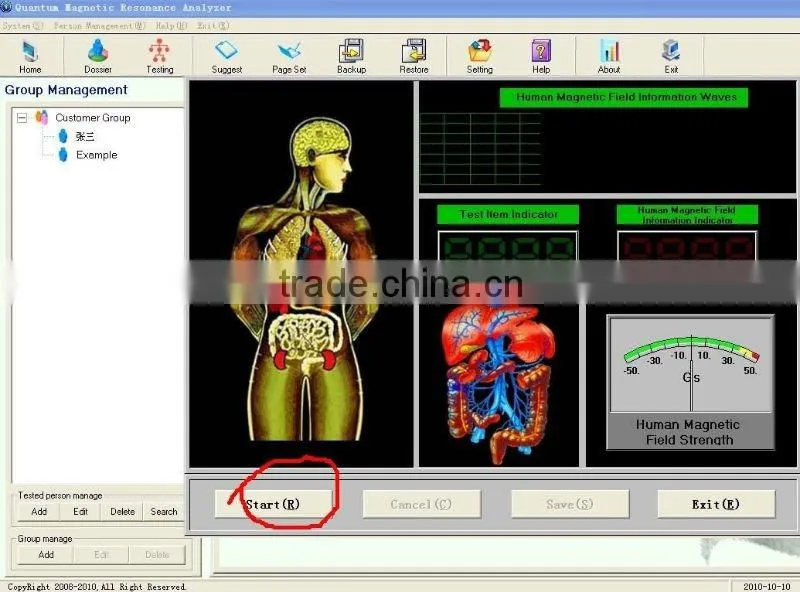Screen dimensions: 800x592
Task: Open the Help menu in menu bar
Action: pyautogui.click(x=171, y=25)
